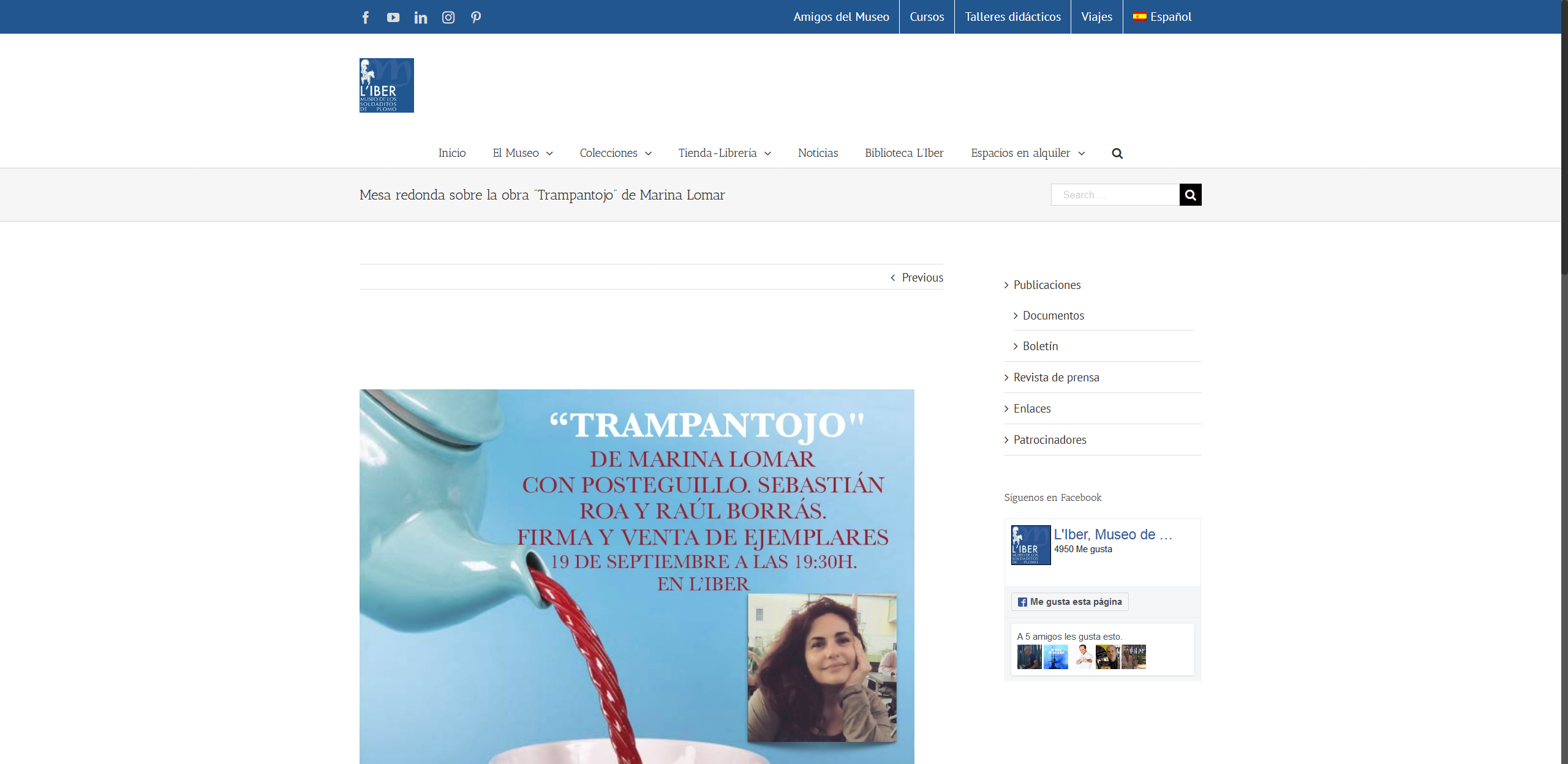Open the YouTube social icon
The width and height of the screenshot is (1568, 764).
click(x=393, y=17)
